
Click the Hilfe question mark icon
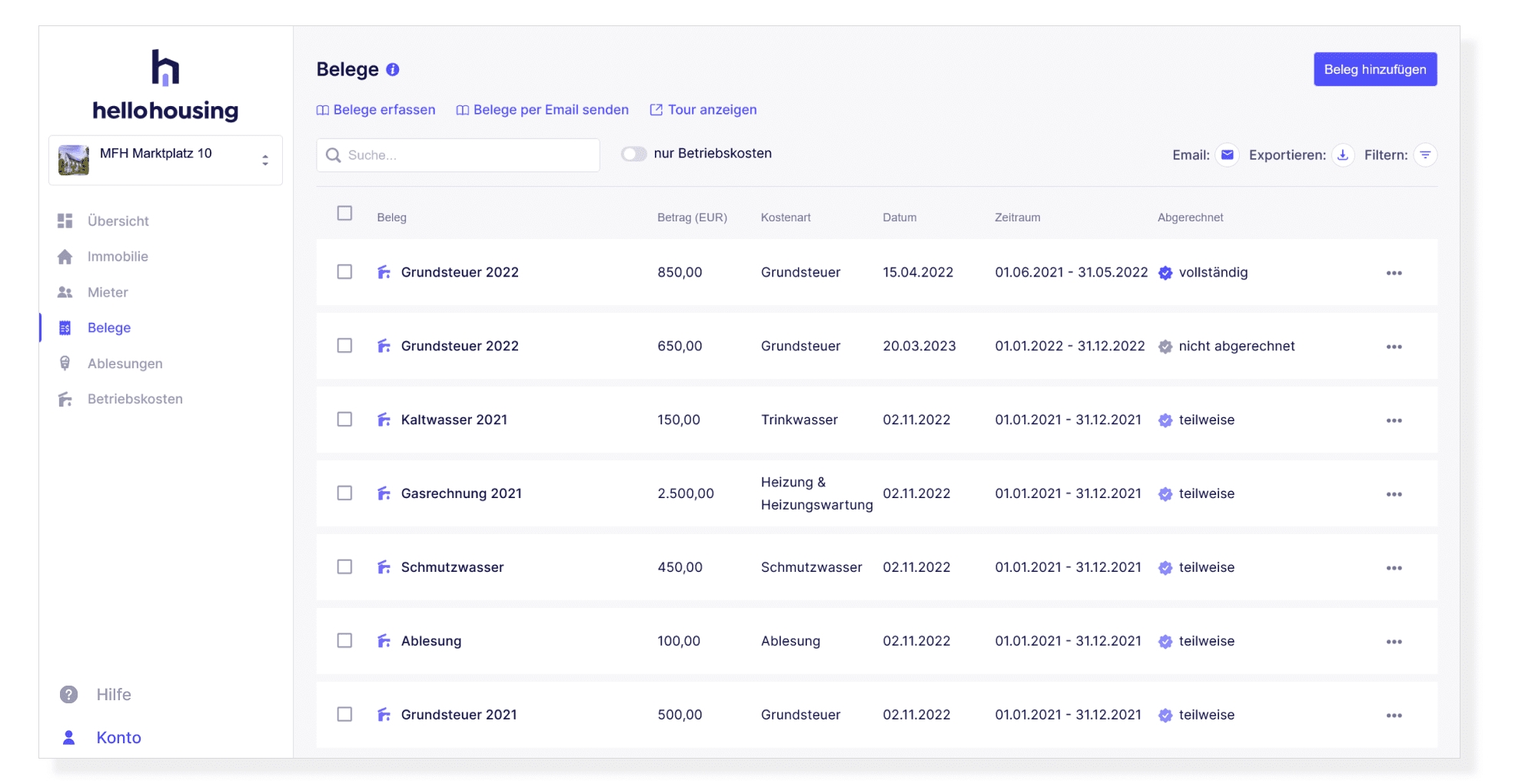(x=69, y=695)
